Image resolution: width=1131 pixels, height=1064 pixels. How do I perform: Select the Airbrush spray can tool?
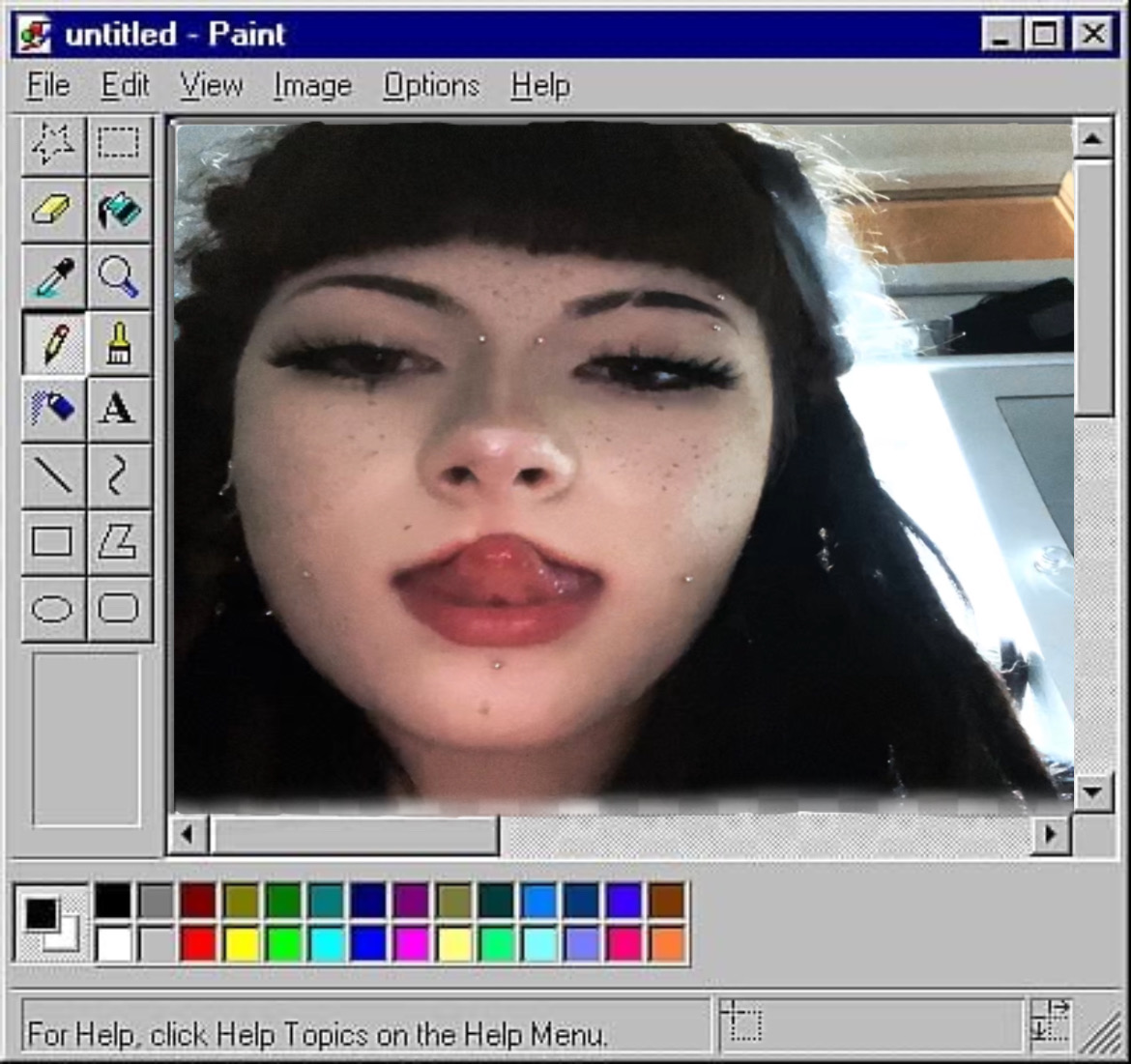point(53,409)
